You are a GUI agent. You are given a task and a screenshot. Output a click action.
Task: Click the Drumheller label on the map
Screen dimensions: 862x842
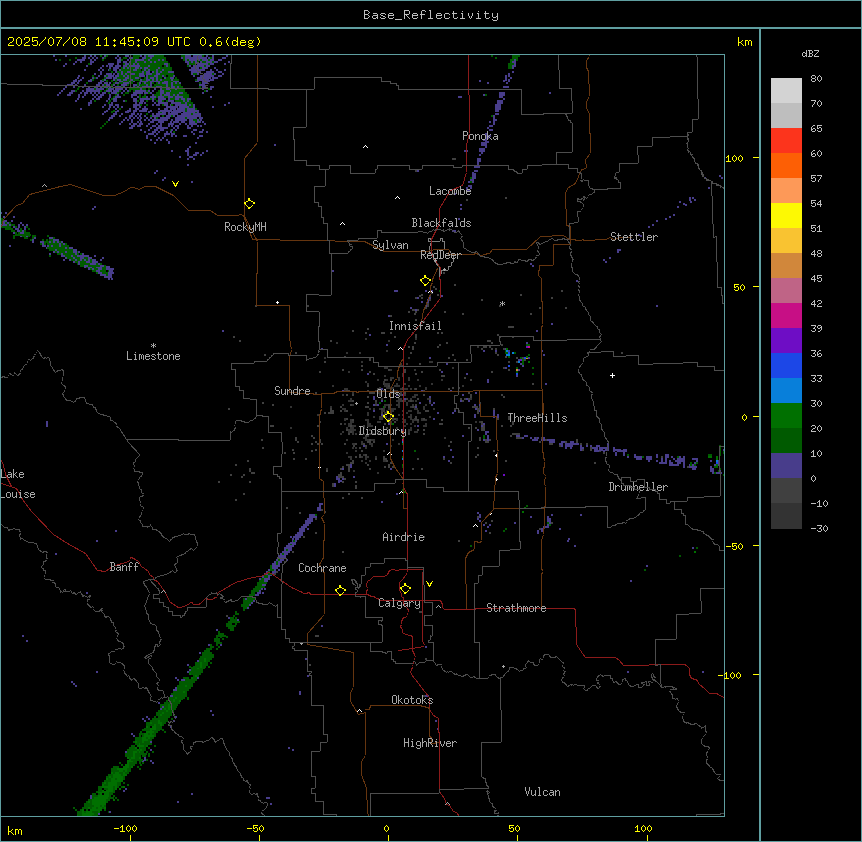point(638,487)
